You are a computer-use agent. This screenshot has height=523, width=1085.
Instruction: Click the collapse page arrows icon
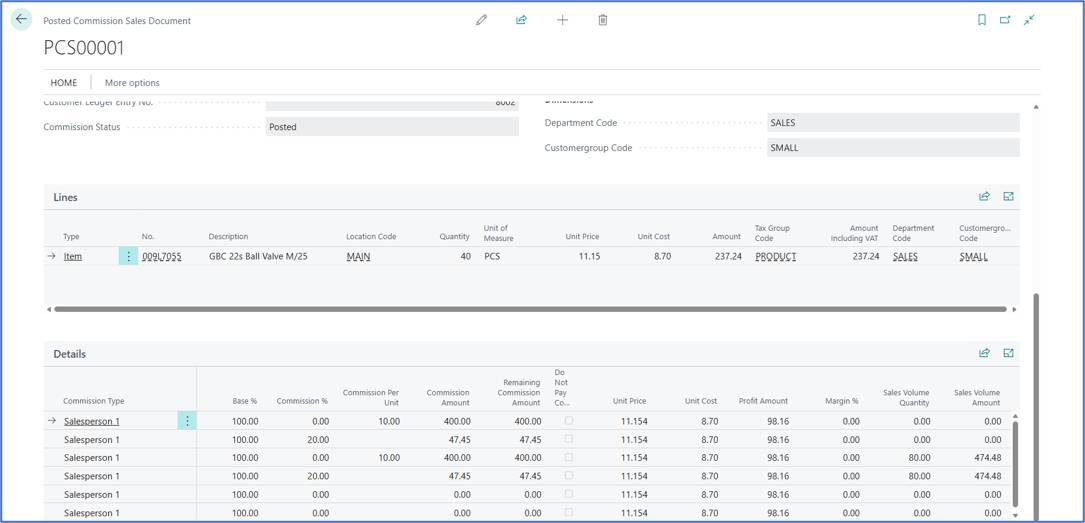[1030, 20]
